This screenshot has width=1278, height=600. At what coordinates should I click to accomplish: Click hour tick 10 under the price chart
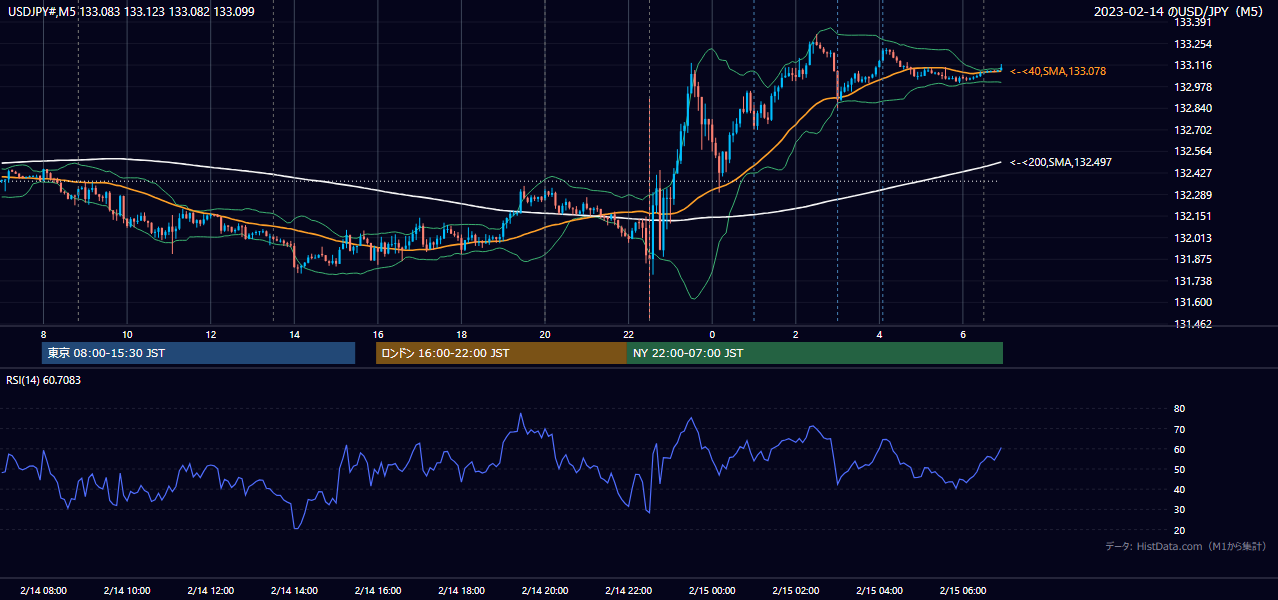[x=127, y=334]
